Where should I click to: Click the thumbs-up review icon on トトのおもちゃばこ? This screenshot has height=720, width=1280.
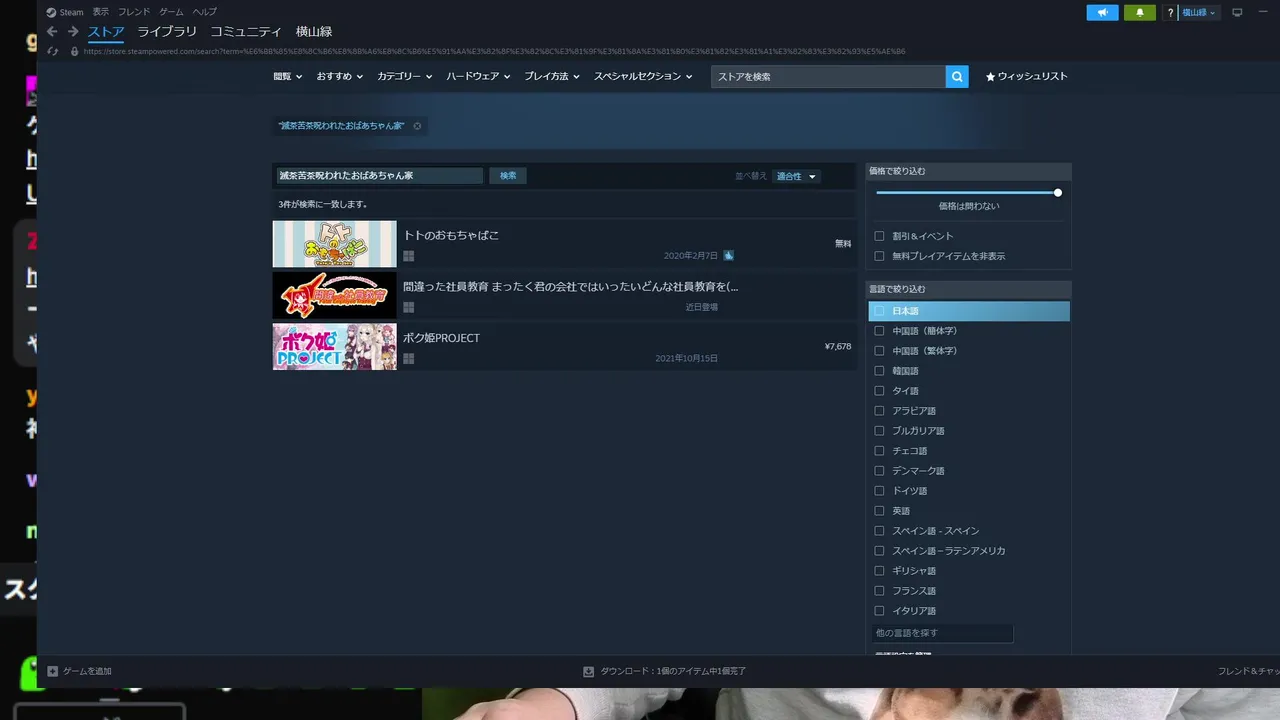pyautogui.click(x=729, y=255)
